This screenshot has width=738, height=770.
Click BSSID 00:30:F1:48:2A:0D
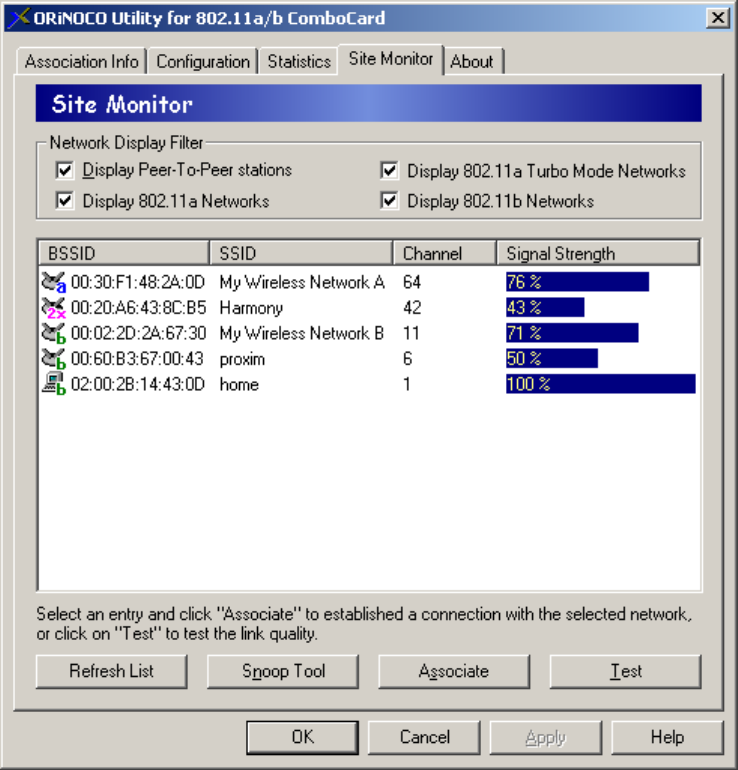point(138,282)
